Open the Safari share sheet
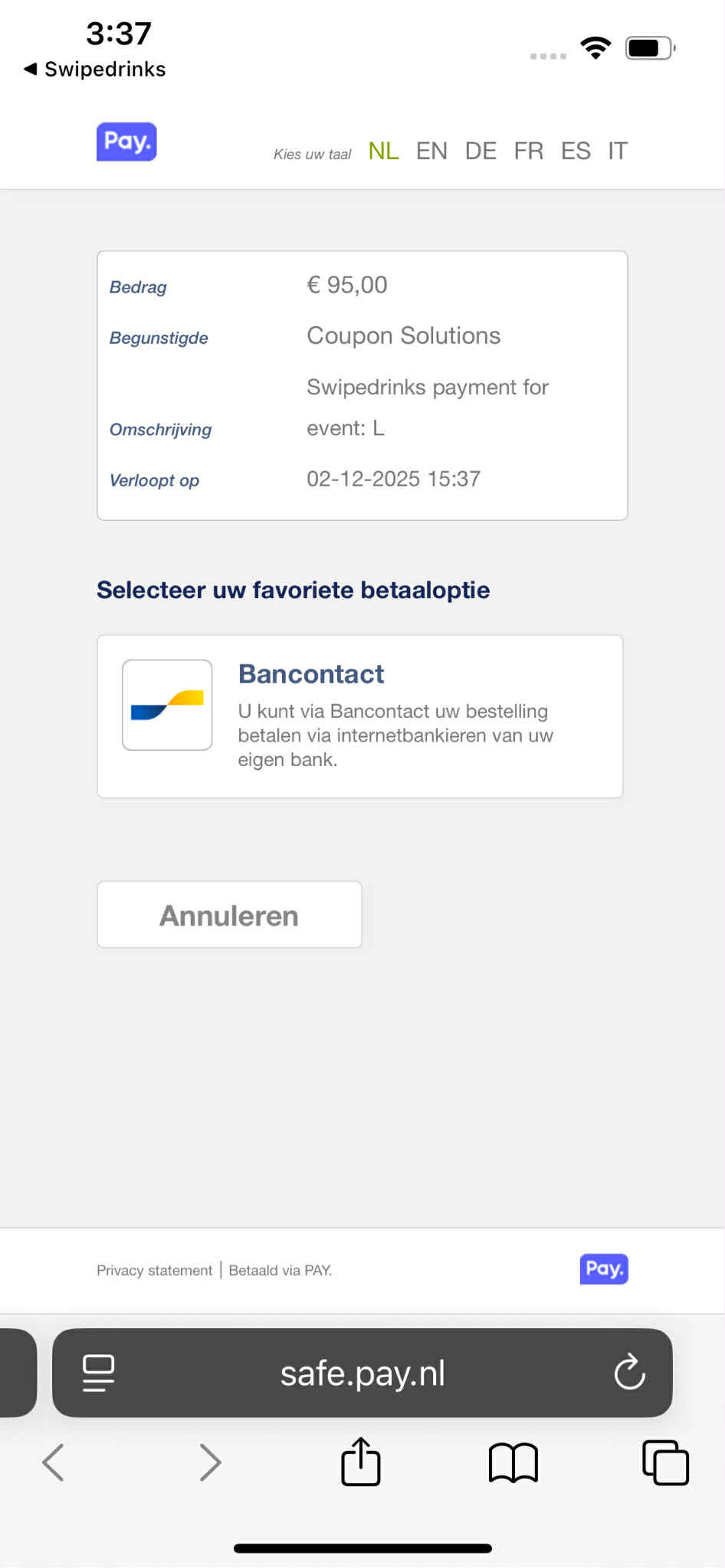 tap(360, 1462)
